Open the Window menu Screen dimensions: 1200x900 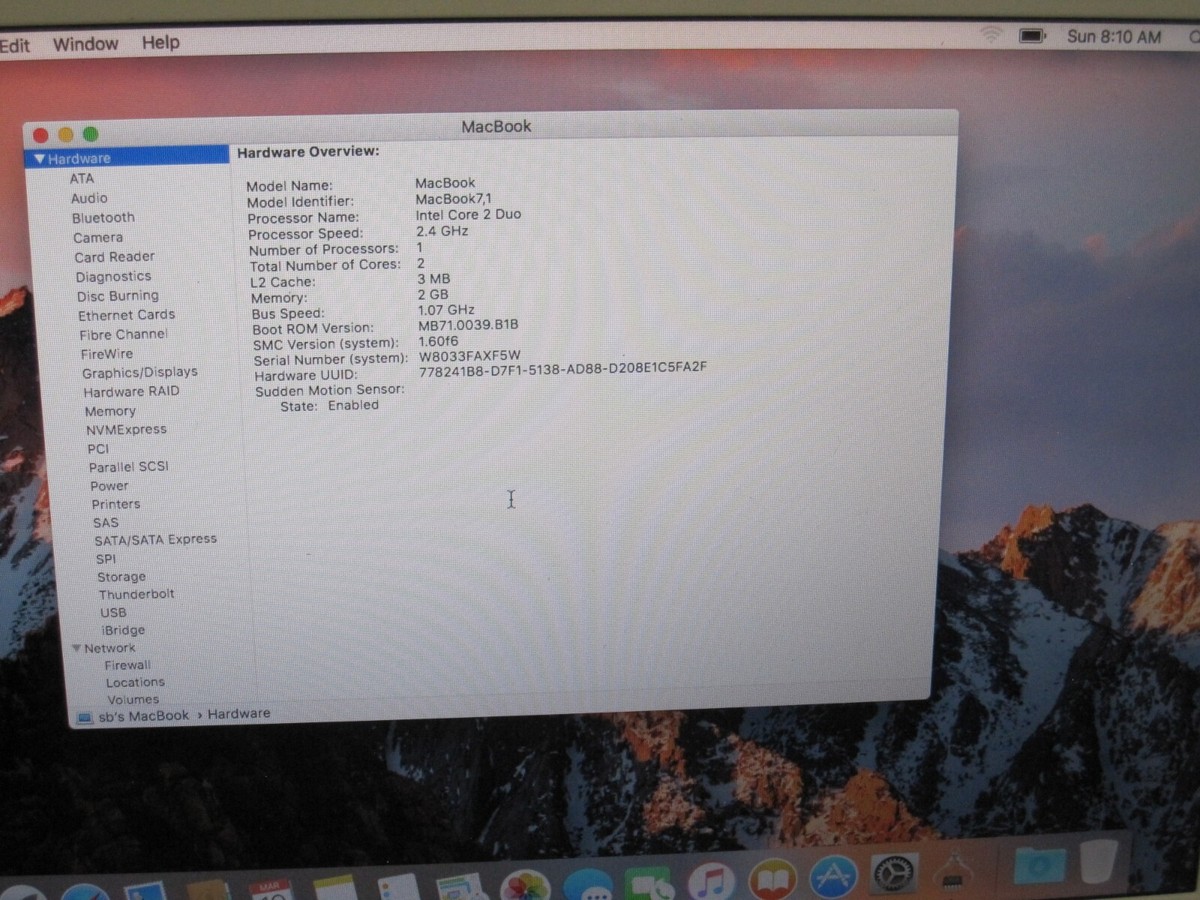click(x=85, y=43)
